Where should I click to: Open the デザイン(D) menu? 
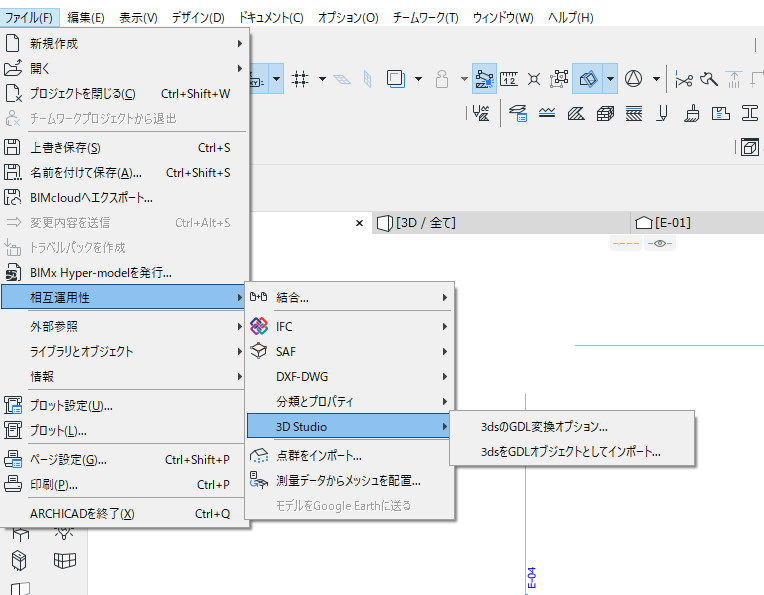198,18
